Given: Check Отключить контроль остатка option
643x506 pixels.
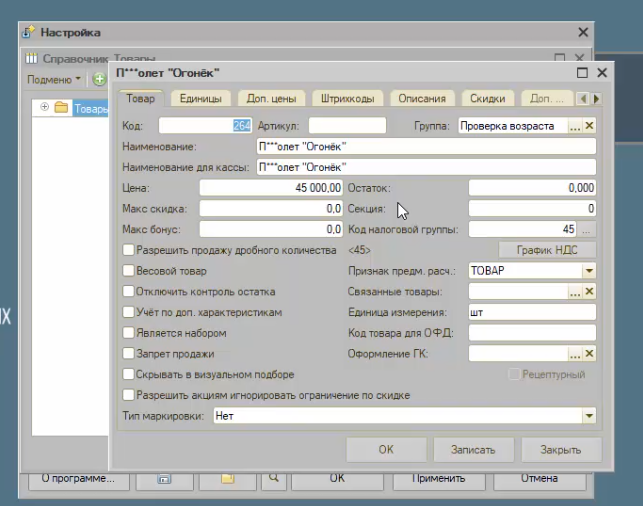Looking at the screenshot, I should (127, 292).
